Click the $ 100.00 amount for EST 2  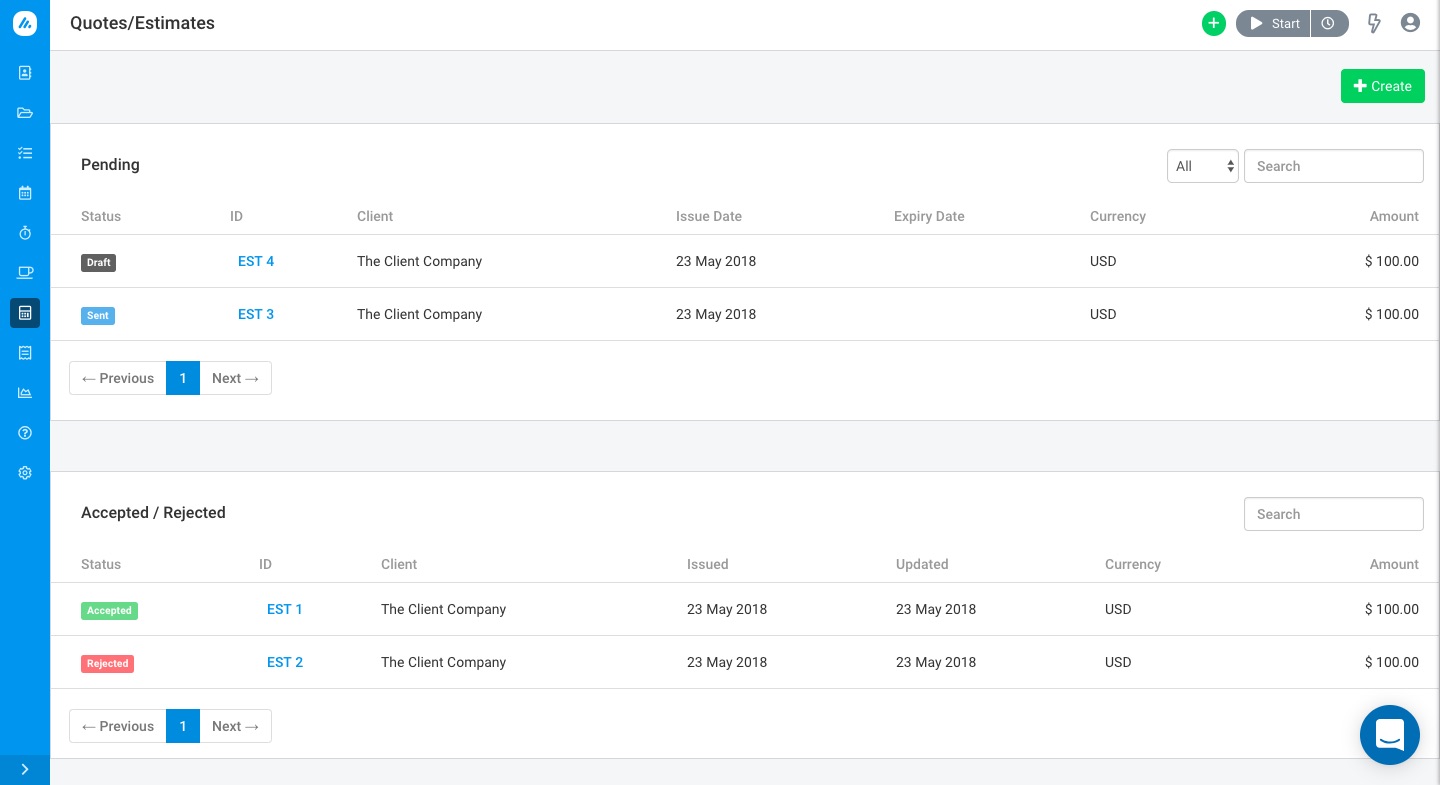(x=1392, y=662)
